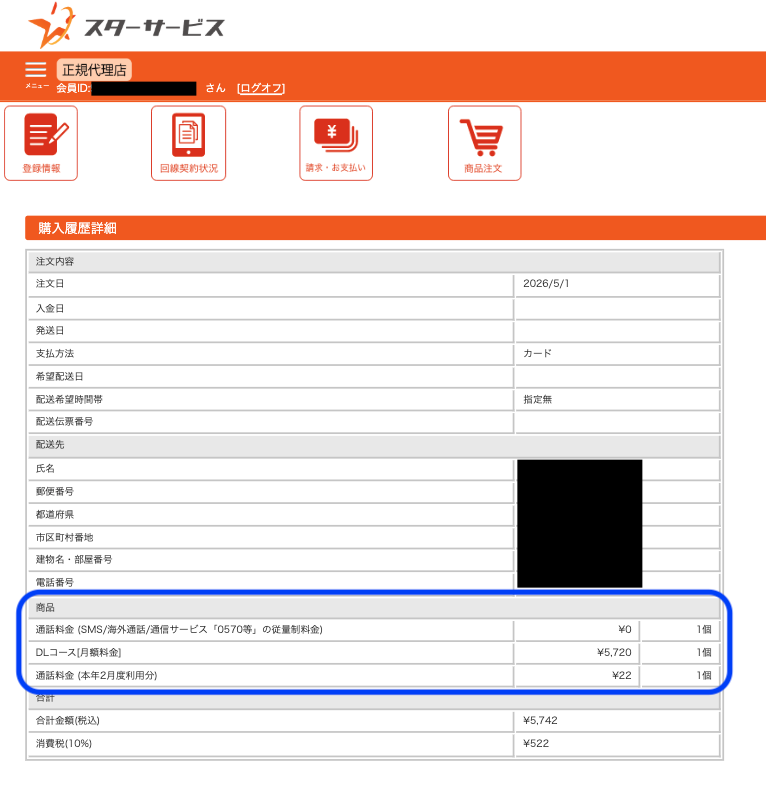
Task: Click the 入金日 row label
Action: tap(50, 309)
